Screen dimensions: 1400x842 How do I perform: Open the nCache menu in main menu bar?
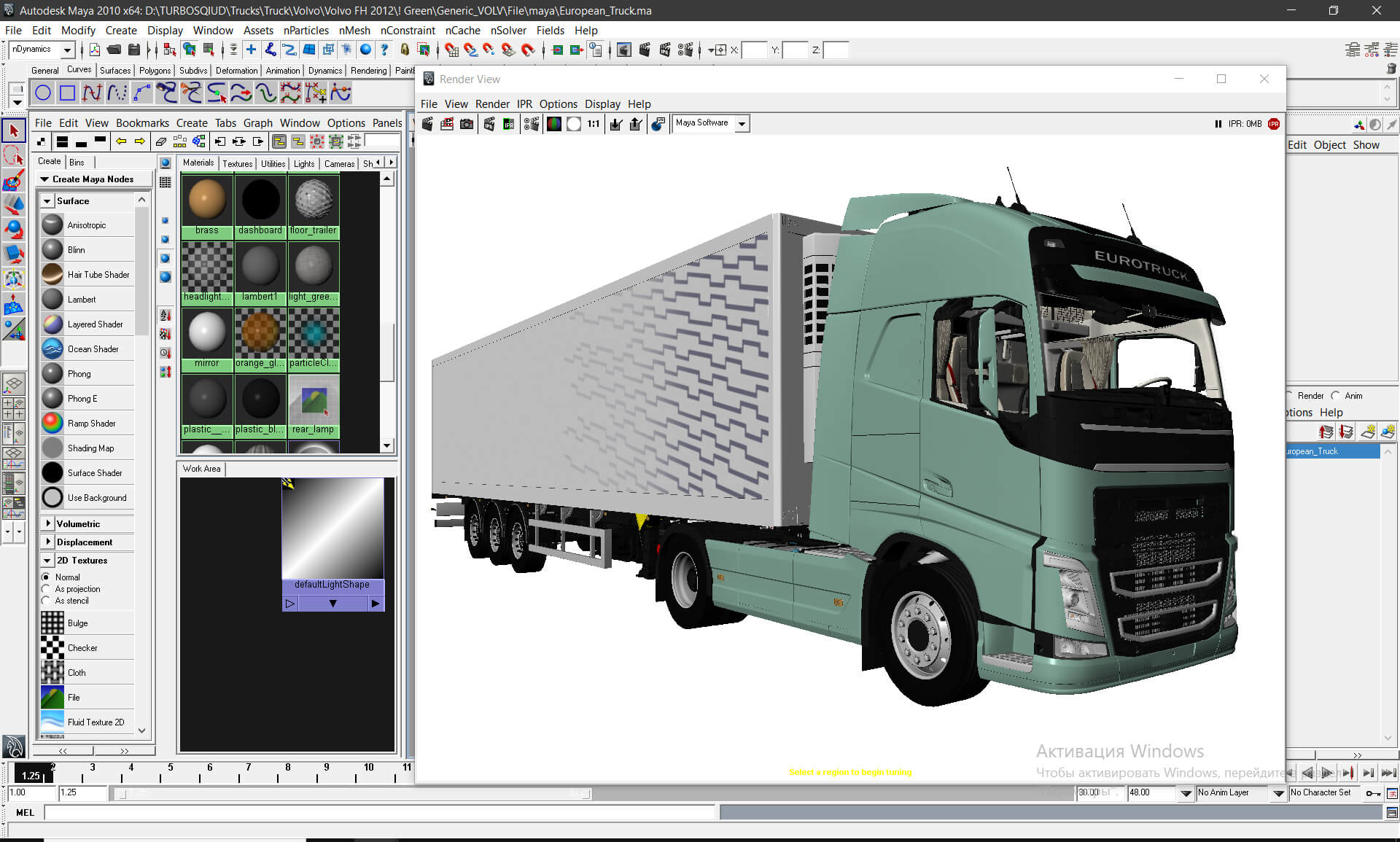462,31
